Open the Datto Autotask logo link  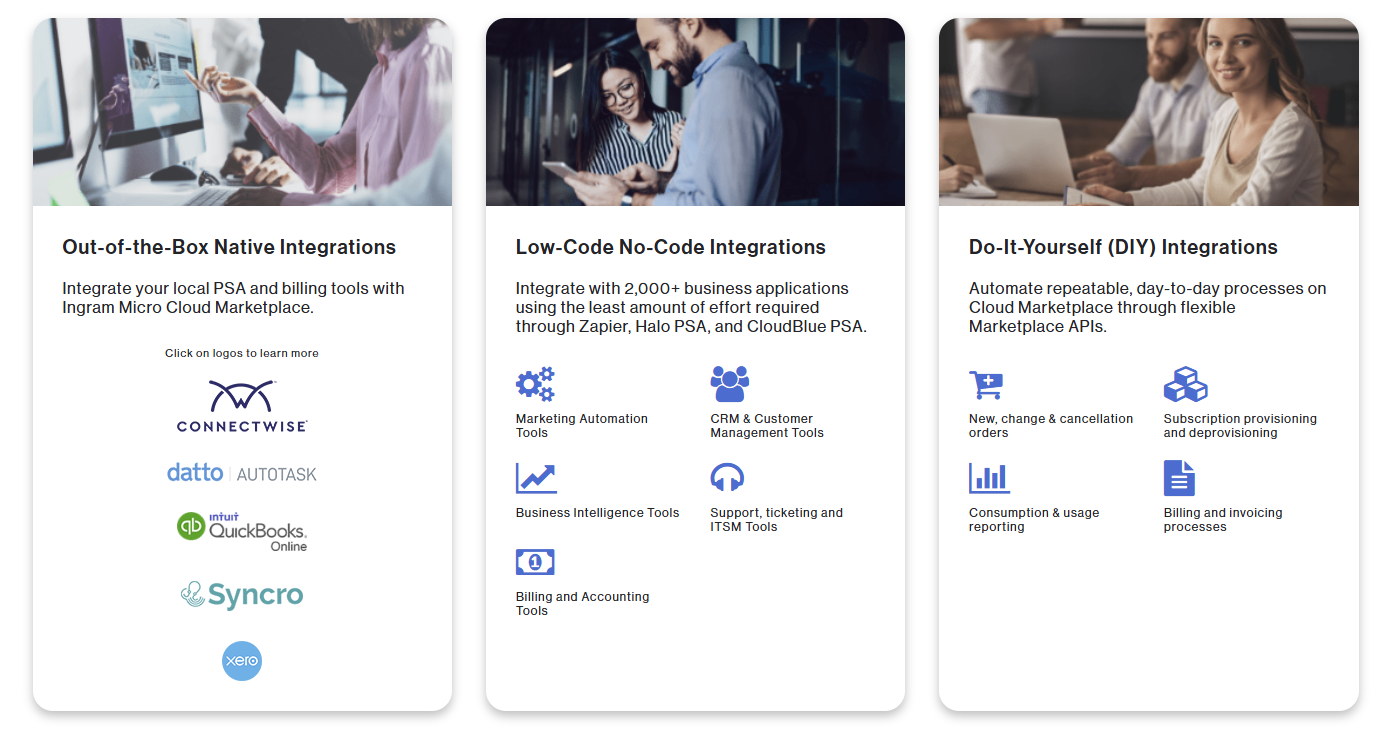point(242,473)
